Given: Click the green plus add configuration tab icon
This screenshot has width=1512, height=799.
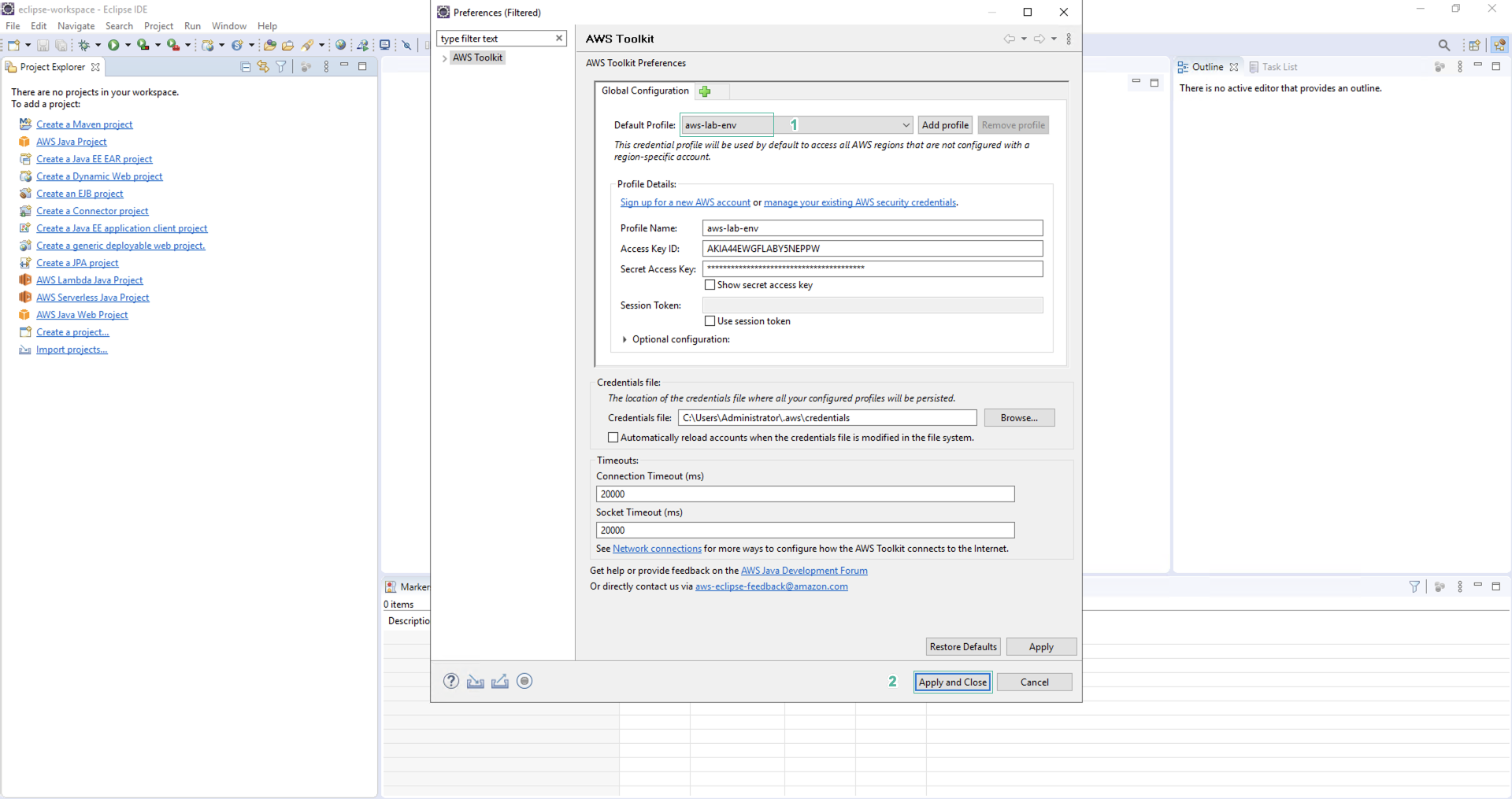Looking at the screenshot, I should (x=705, y=91).
